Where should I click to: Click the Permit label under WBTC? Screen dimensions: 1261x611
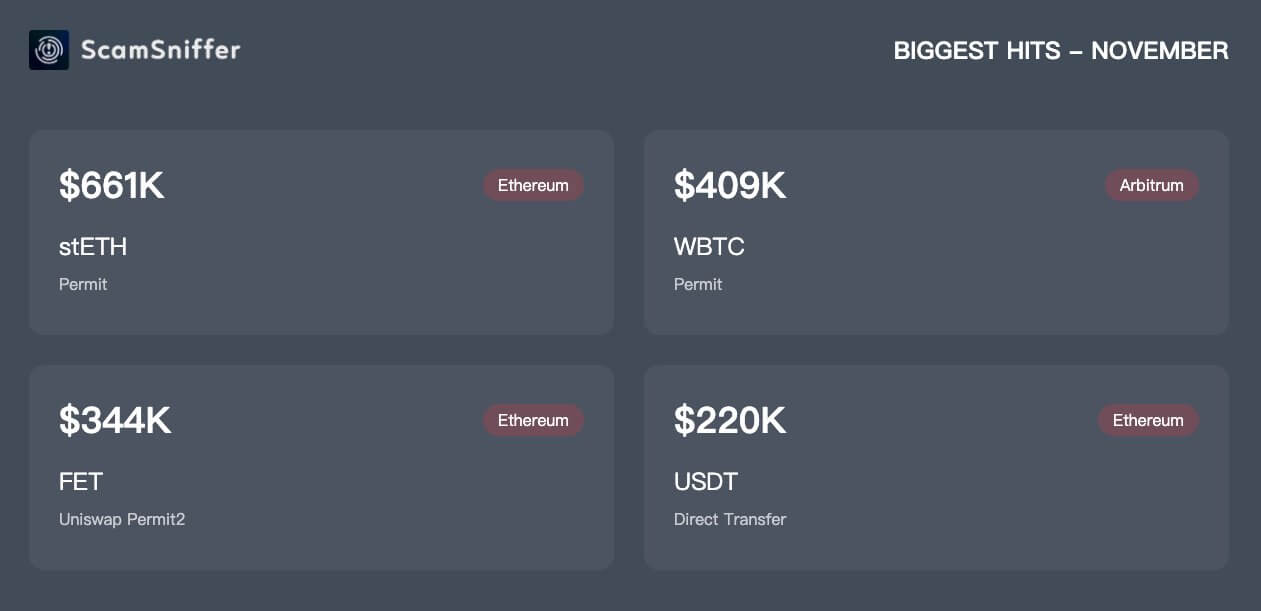(x=698, y=284)
